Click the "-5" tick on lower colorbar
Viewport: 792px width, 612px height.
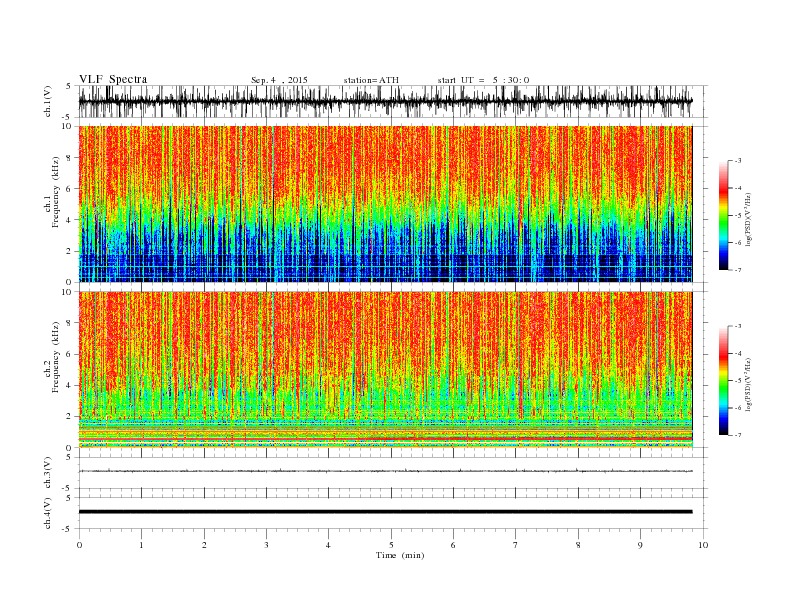click(x=738, y=381)
